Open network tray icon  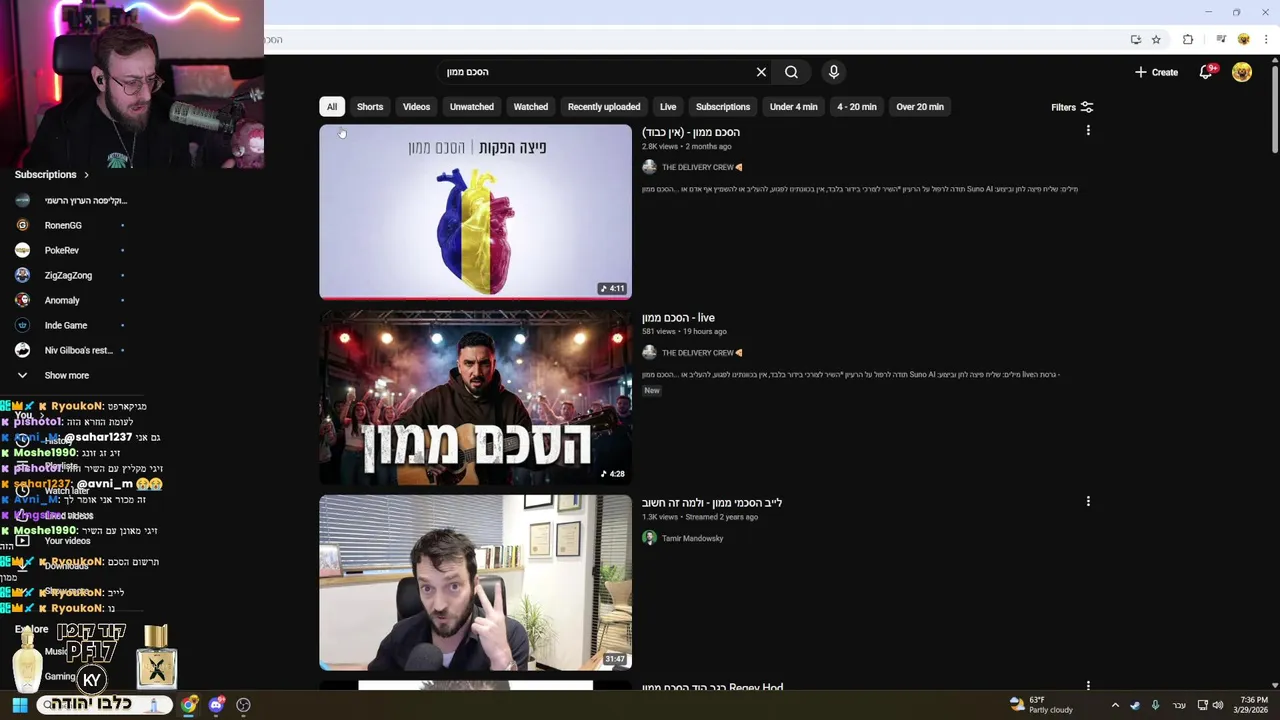tap(1203, 705)
